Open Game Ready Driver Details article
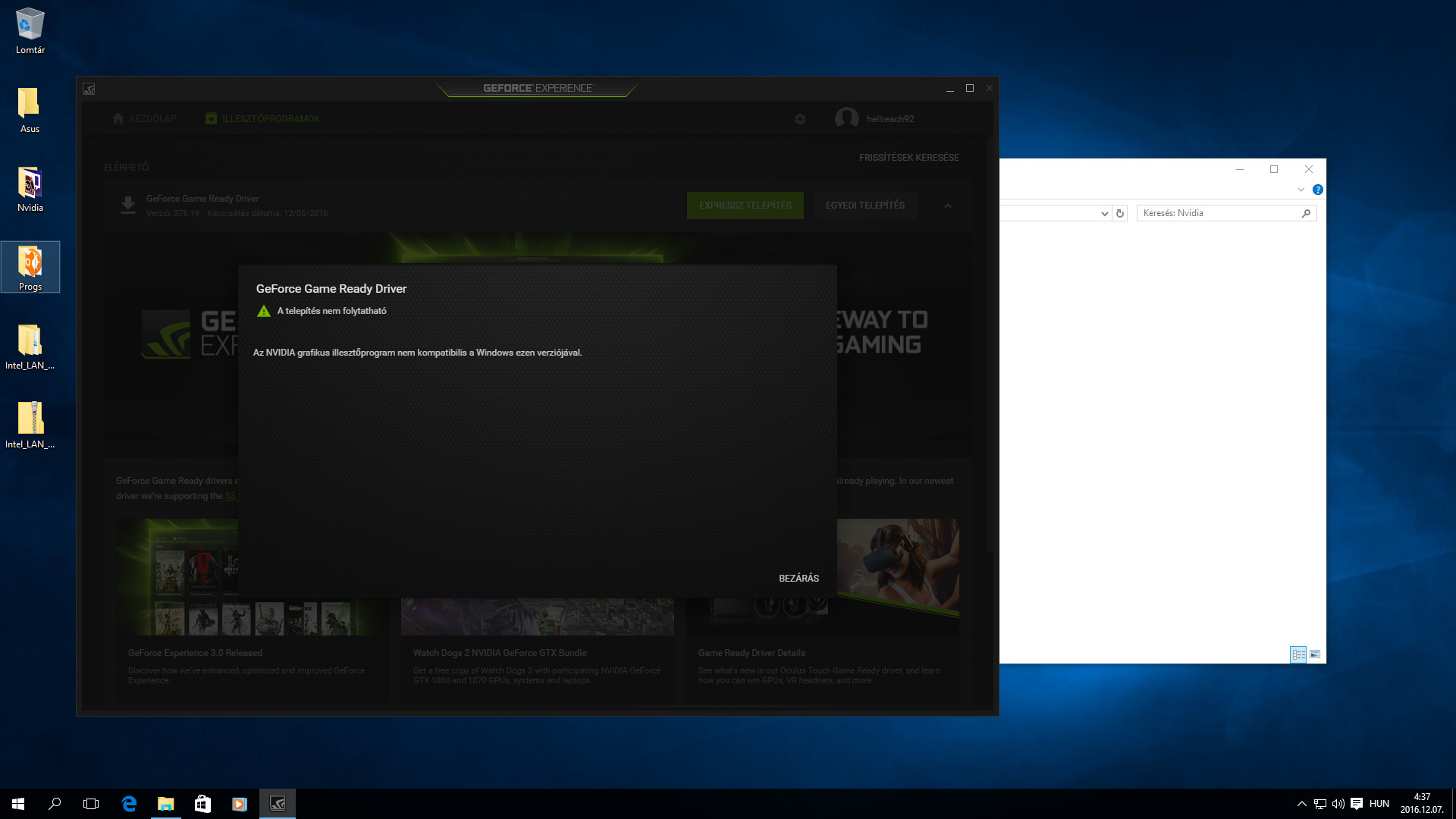This screenshot has width=1456, height=819. [752, 653]
